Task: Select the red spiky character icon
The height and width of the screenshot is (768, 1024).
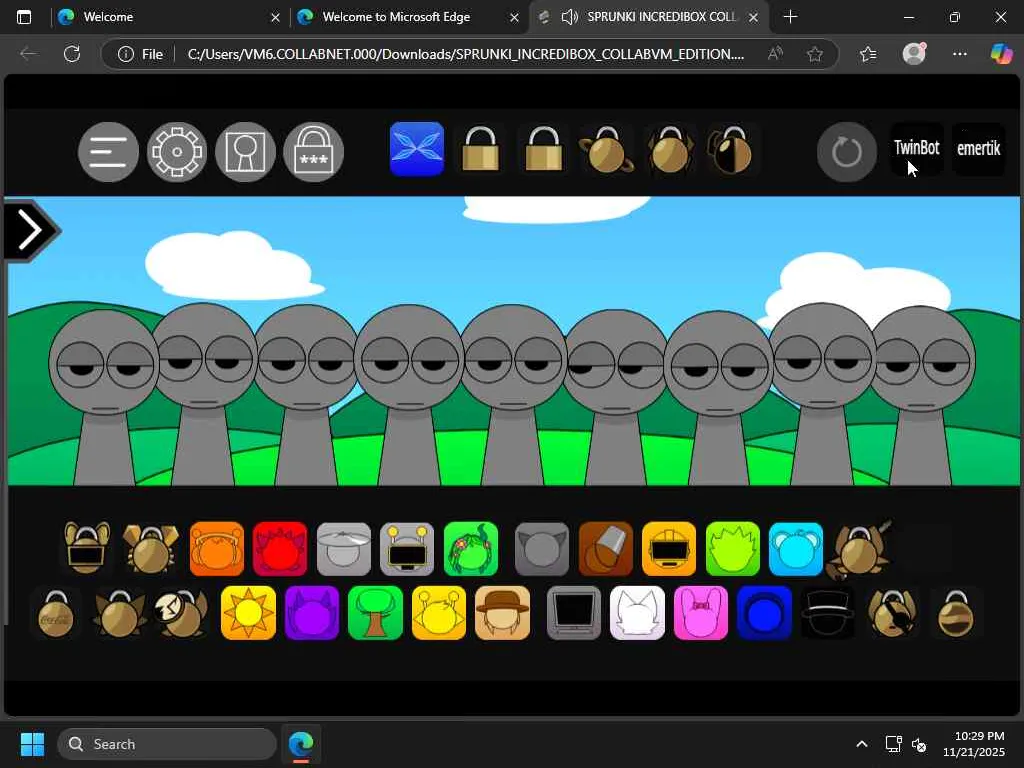Action: pos(280,549)
